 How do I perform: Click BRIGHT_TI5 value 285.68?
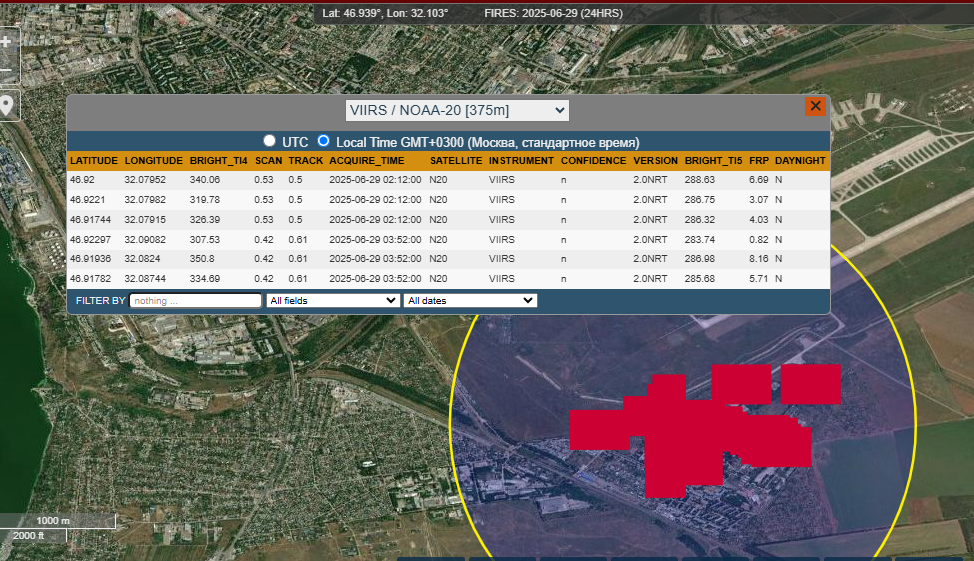[699, 278]
